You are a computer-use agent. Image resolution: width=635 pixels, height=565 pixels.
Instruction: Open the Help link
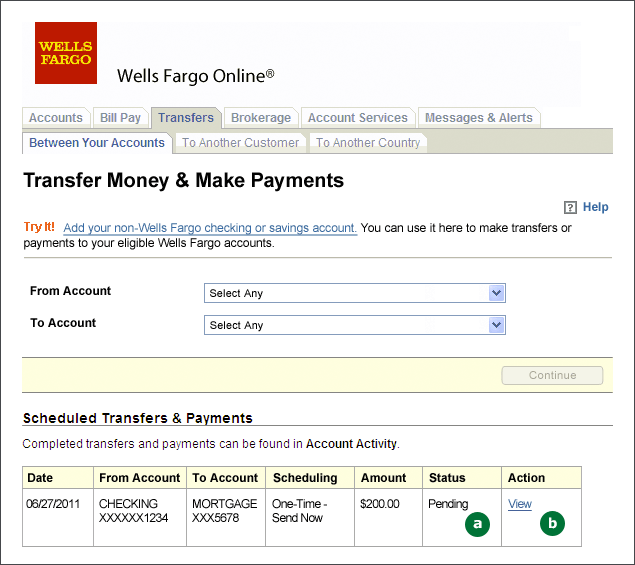[x=595, y=207]
